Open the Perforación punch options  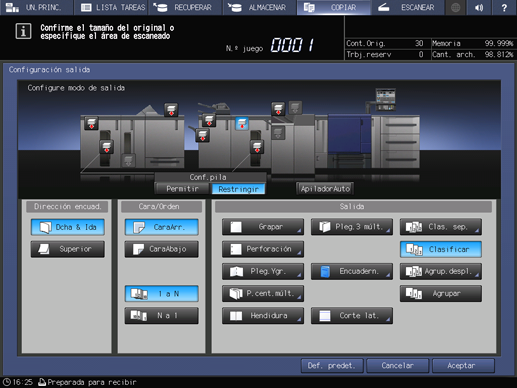tap(263, 249)
